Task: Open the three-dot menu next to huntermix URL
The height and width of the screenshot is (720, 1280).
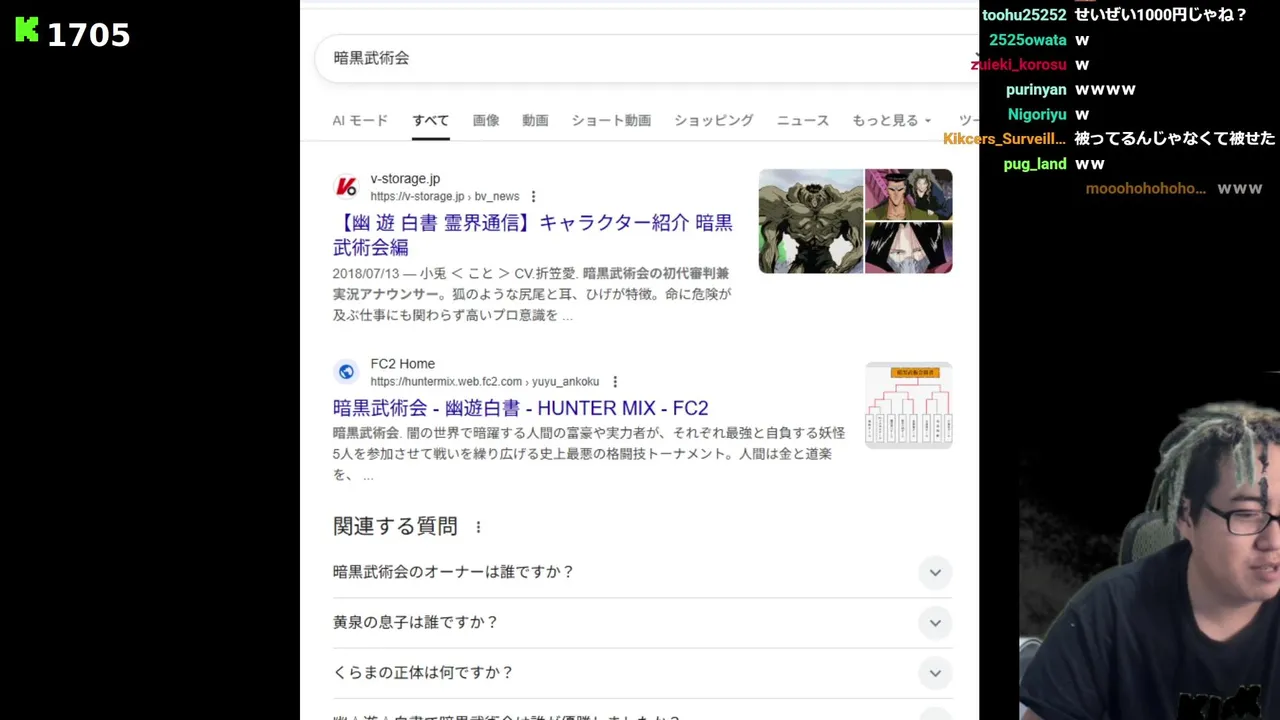Action: tap(615, 382)
